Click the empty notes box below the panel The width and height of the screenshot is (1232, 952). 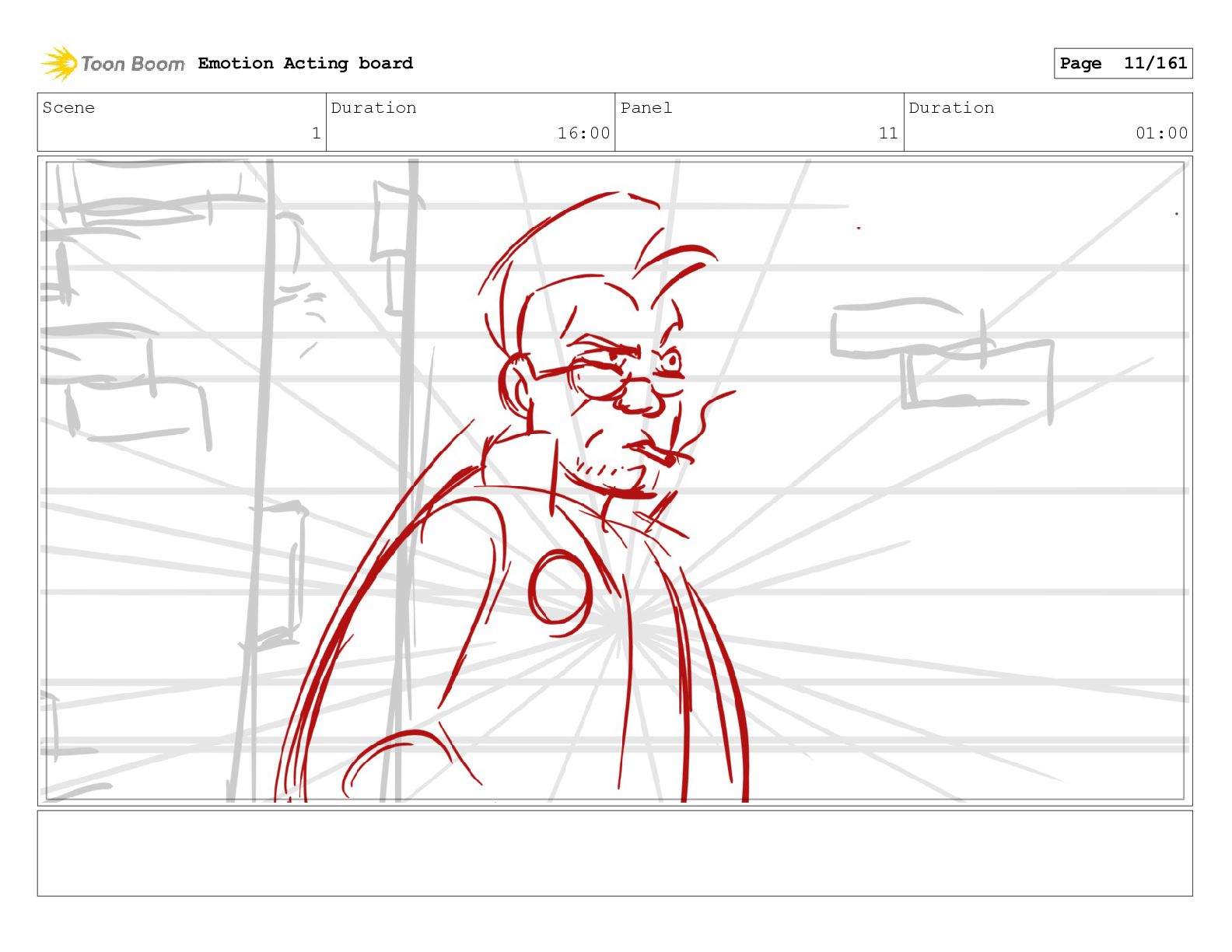[x=614, y=853]
